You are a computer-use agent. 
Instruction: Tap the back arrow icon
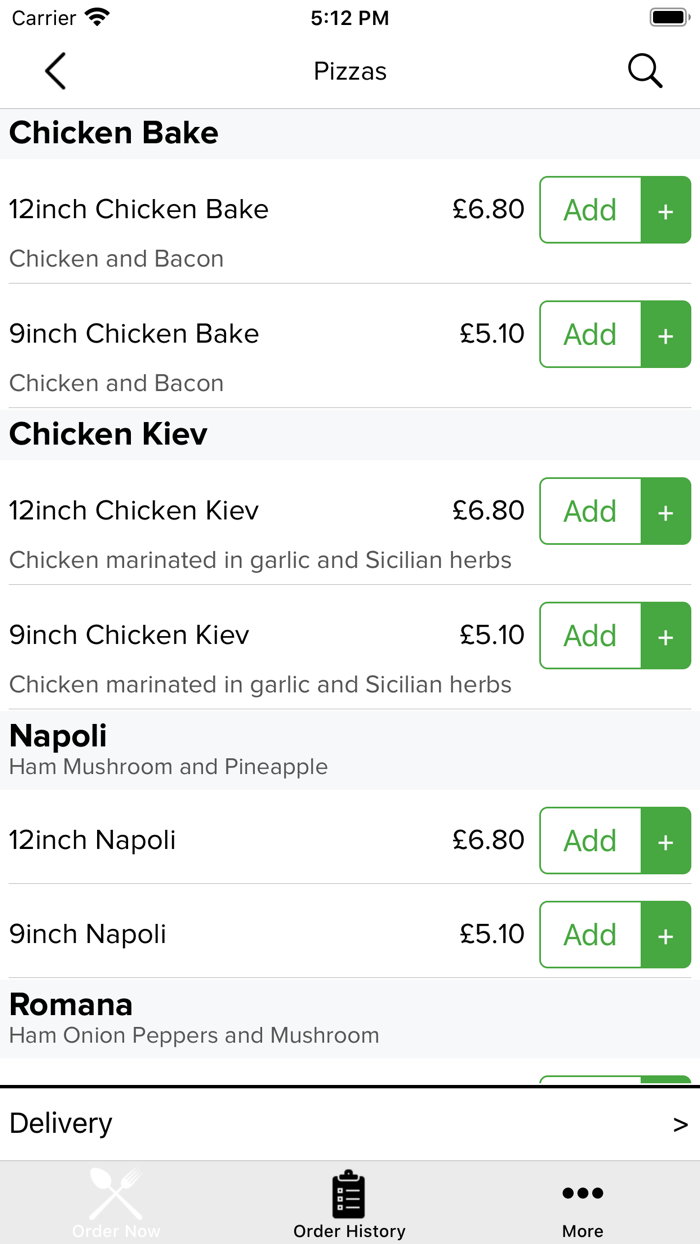point(56,71)
